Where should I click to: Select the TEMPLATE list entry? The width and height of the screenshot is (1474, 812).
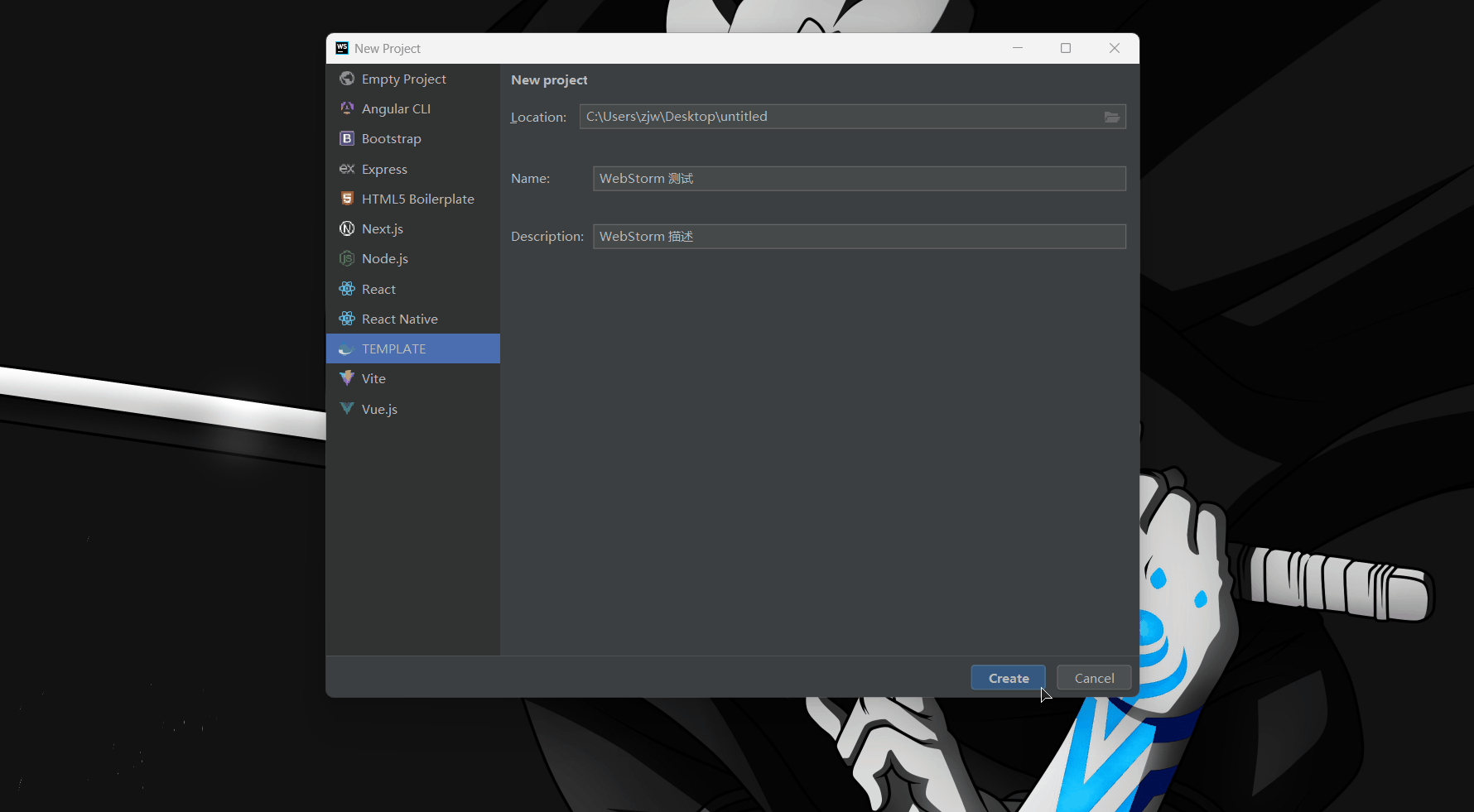tap(413, 348)
